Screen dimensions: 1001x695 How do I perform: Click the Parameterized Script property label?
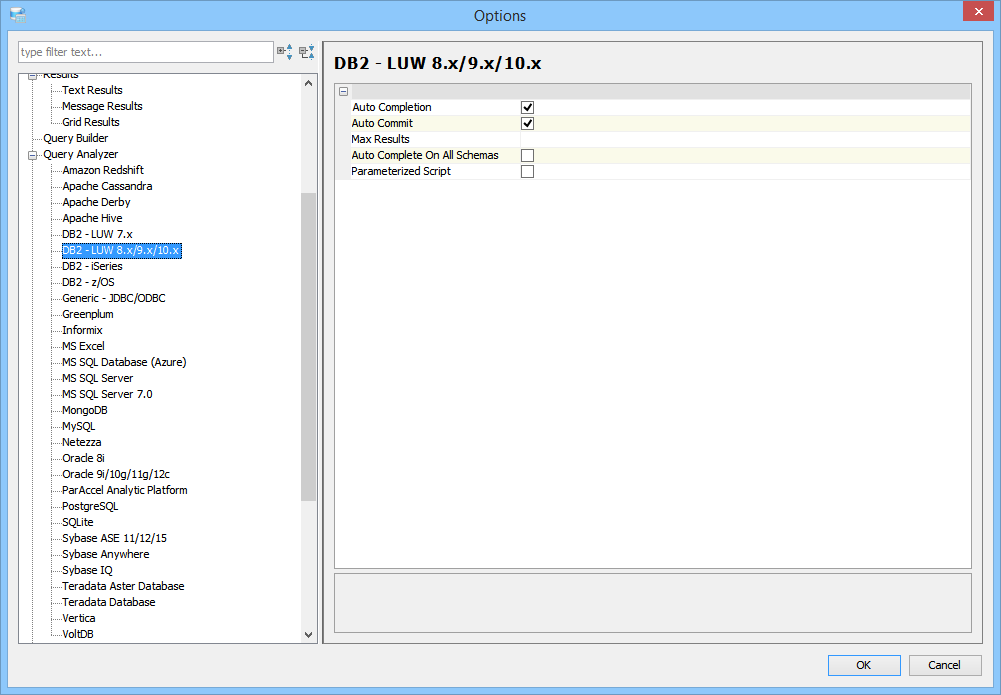(401, 171)
